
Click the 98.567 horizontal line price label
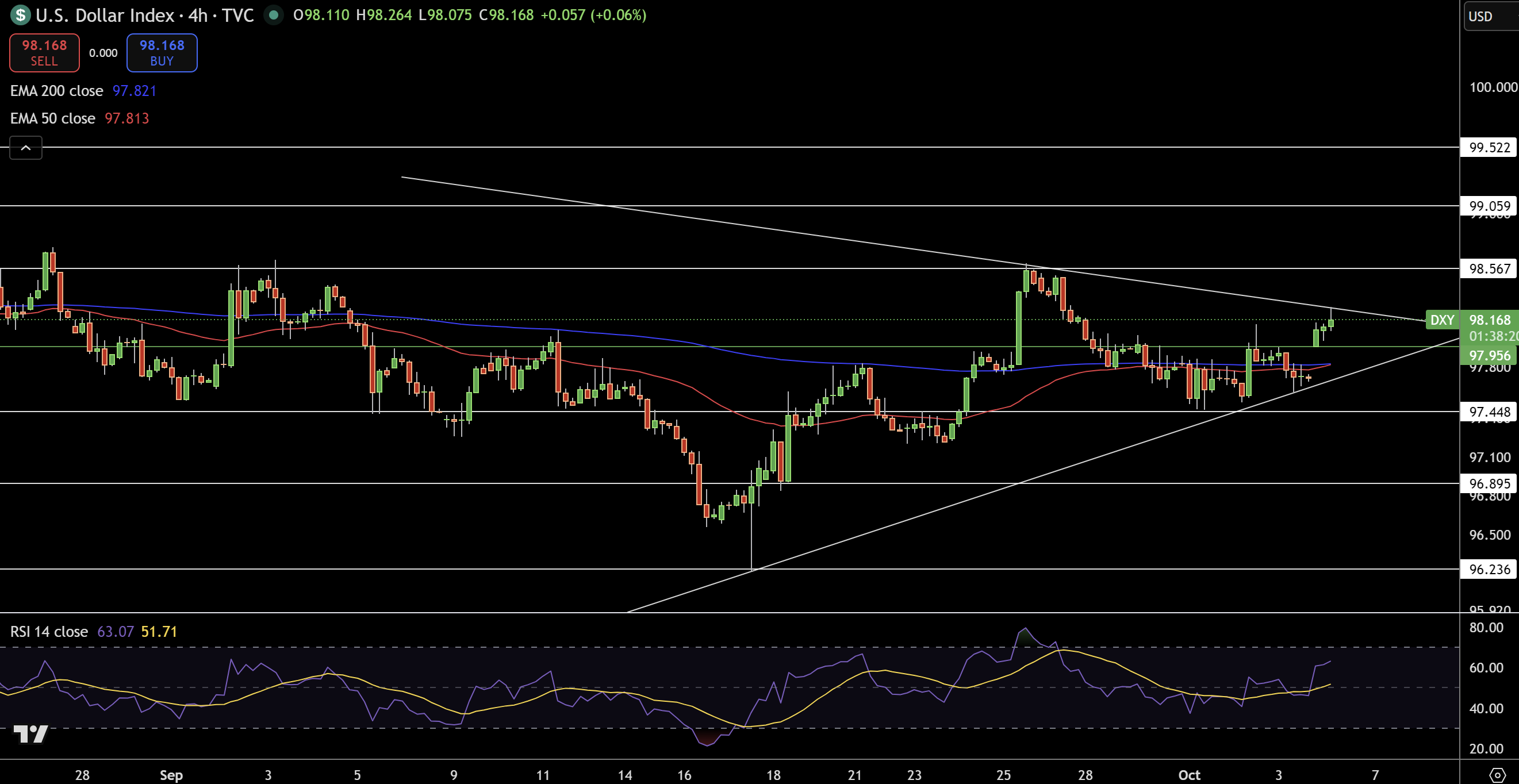click(x=1490, y=269)
